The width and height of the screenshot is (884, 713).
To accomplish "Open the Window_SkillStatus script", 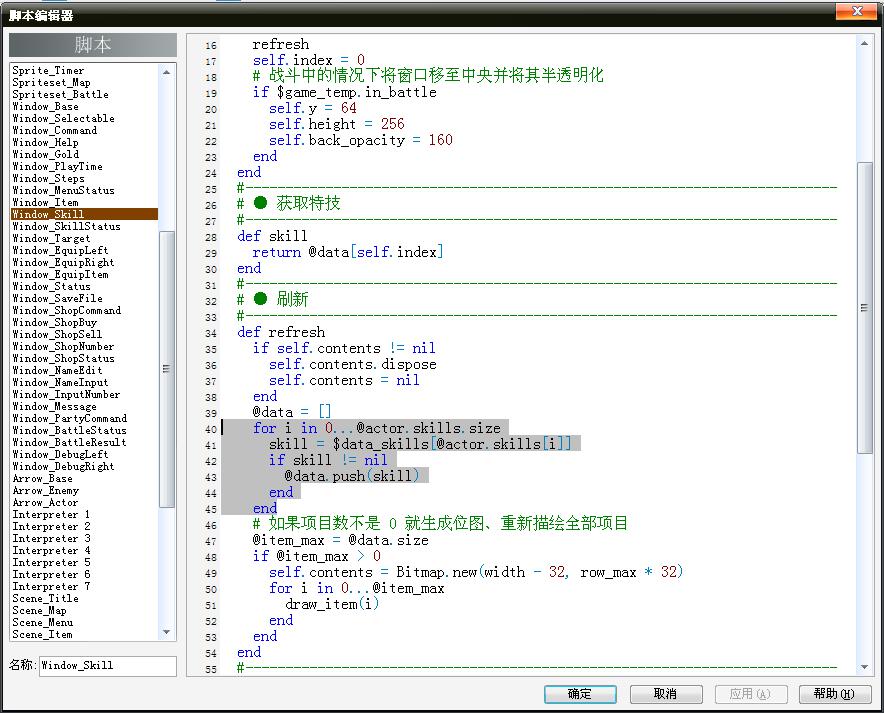I will 66,227.
